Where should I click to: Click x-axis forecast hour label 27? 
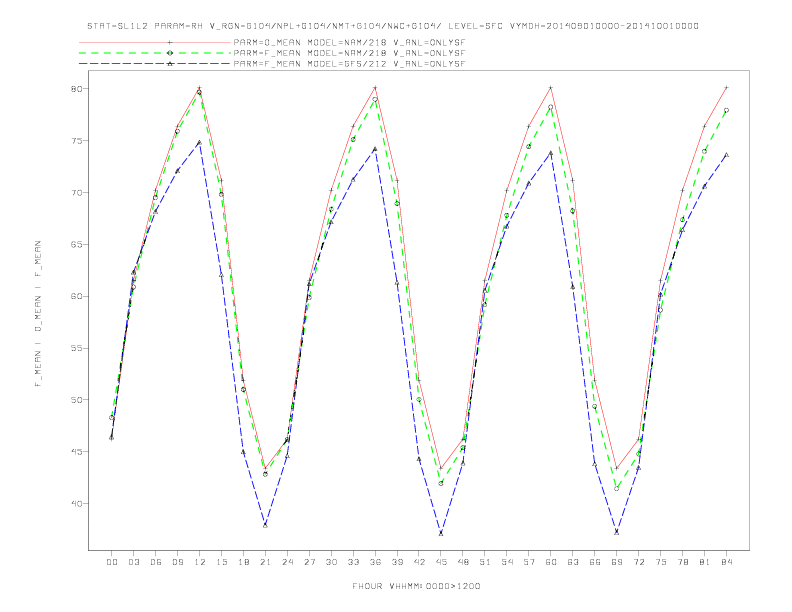click(x=309, y=562)
